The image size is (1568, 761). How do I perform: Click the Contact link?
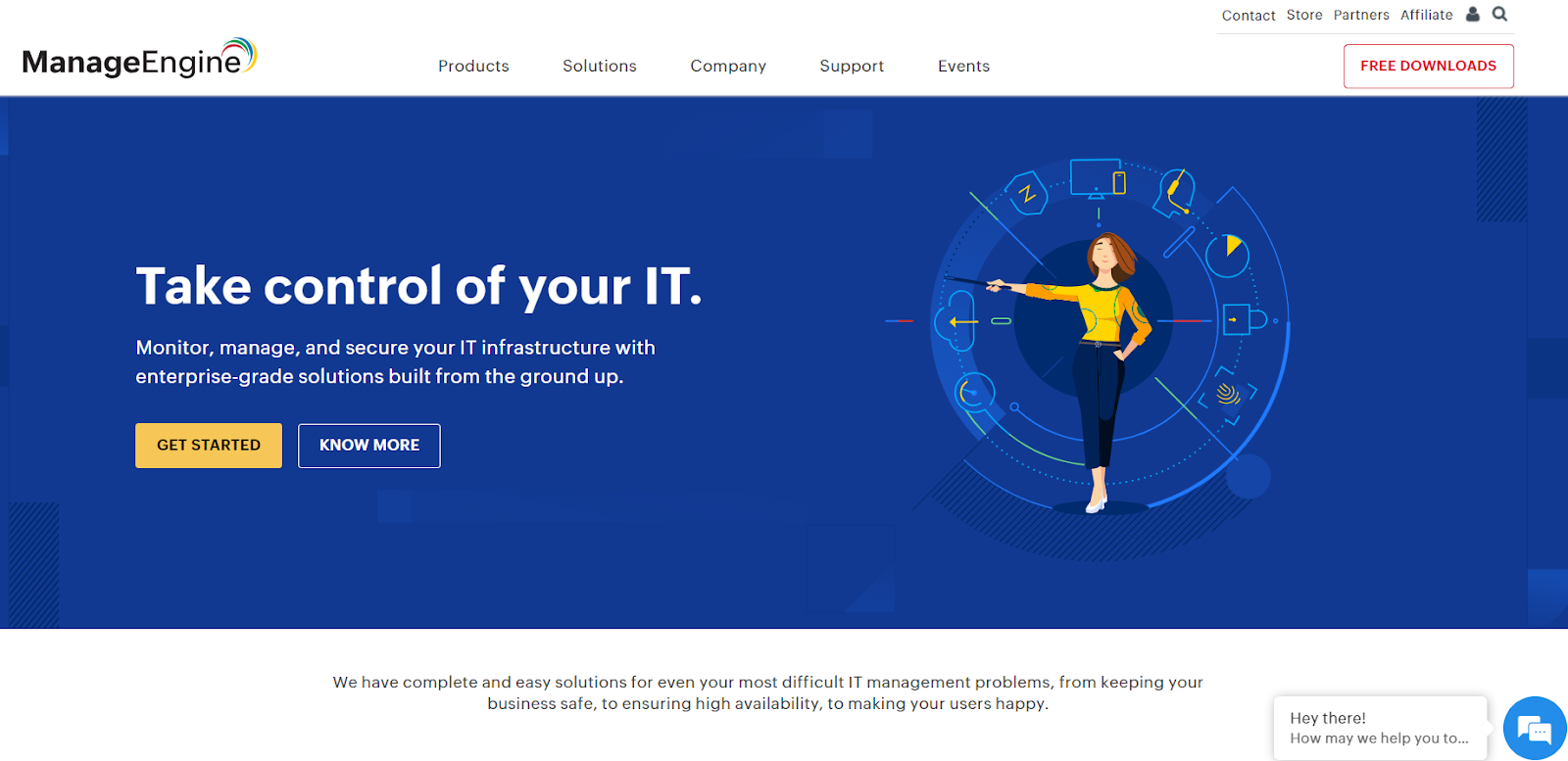point(1249,16)
